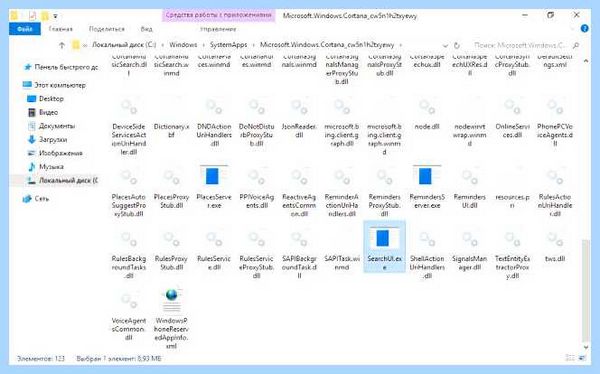Select PPIVoiceAgents.dll file icon
Screen dimensions: 600x374
(x=256, y=176)
